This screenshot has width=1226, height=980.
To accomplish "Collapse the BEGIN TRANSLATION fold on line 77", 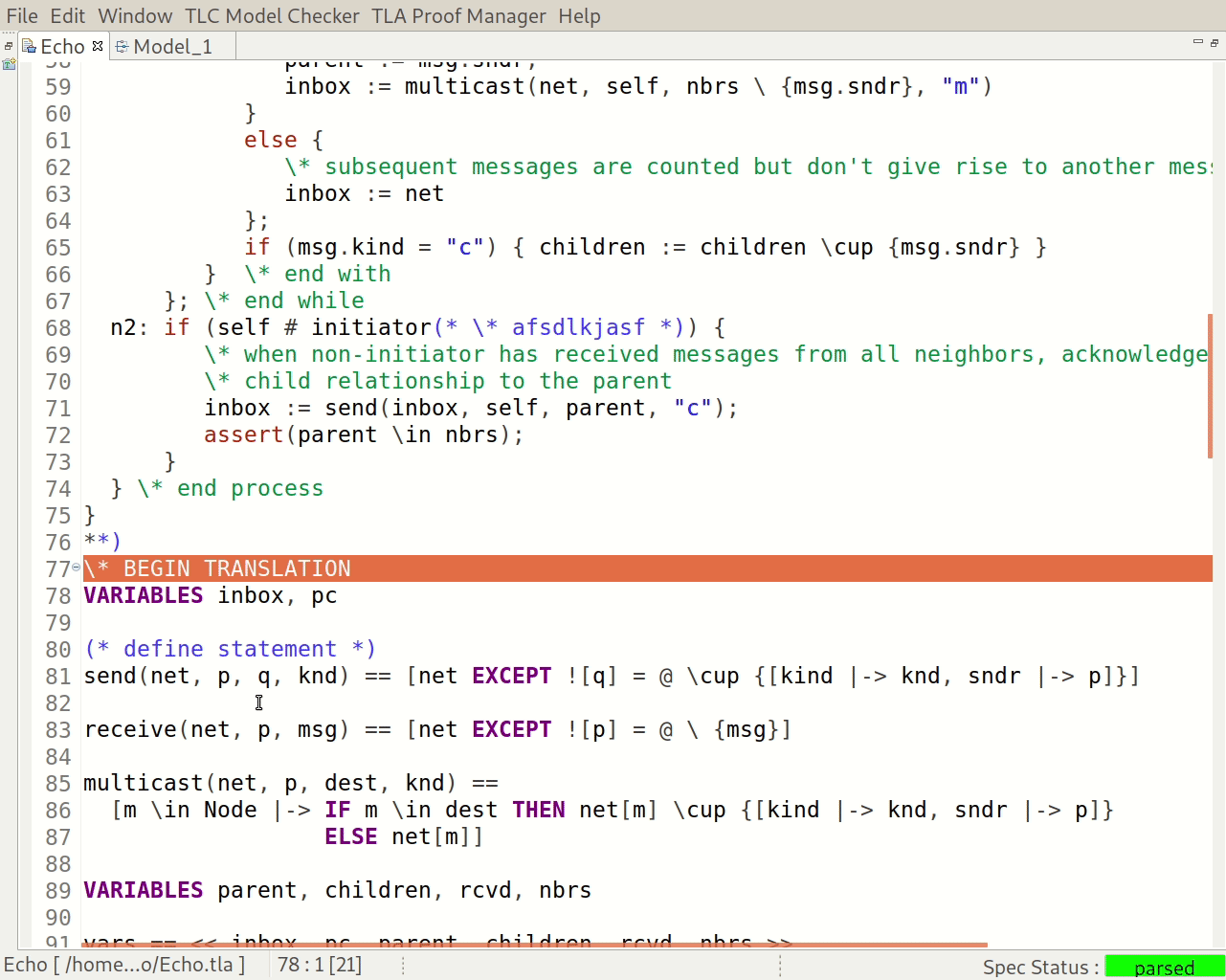I will click(77, 568).
